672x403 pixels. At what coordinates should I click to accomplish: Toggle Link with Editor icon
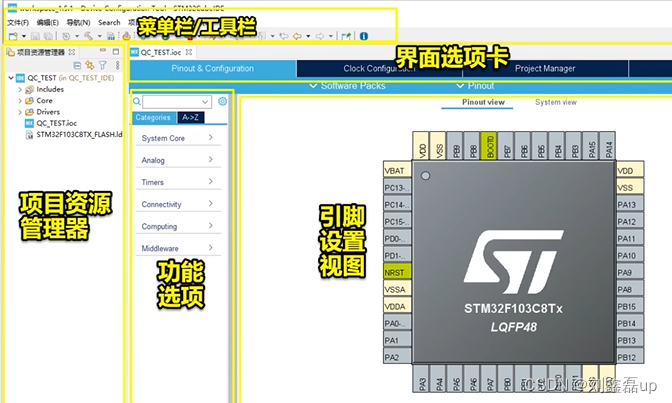coord(90,65)
